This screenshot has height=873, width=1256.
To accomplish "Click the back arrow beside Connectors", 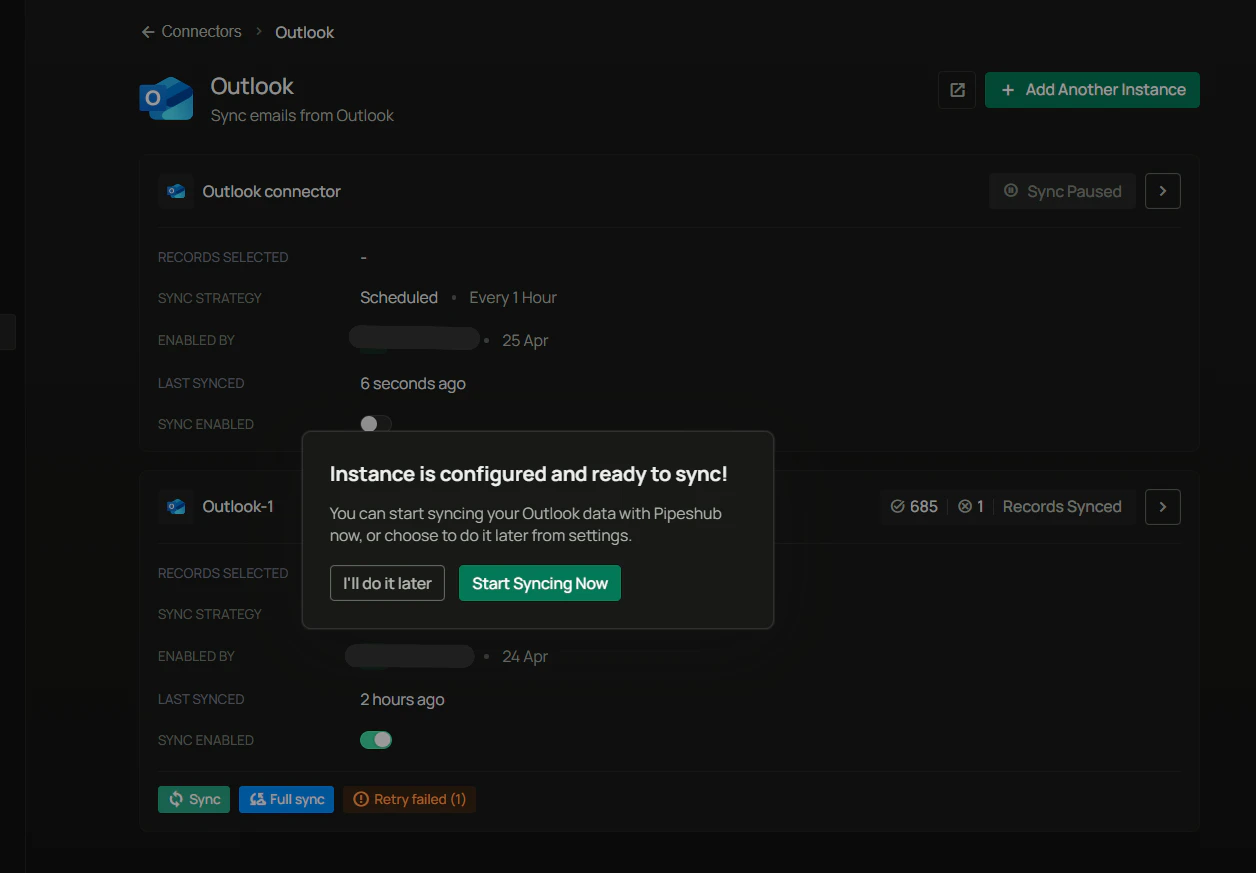I will pos(148,32).
